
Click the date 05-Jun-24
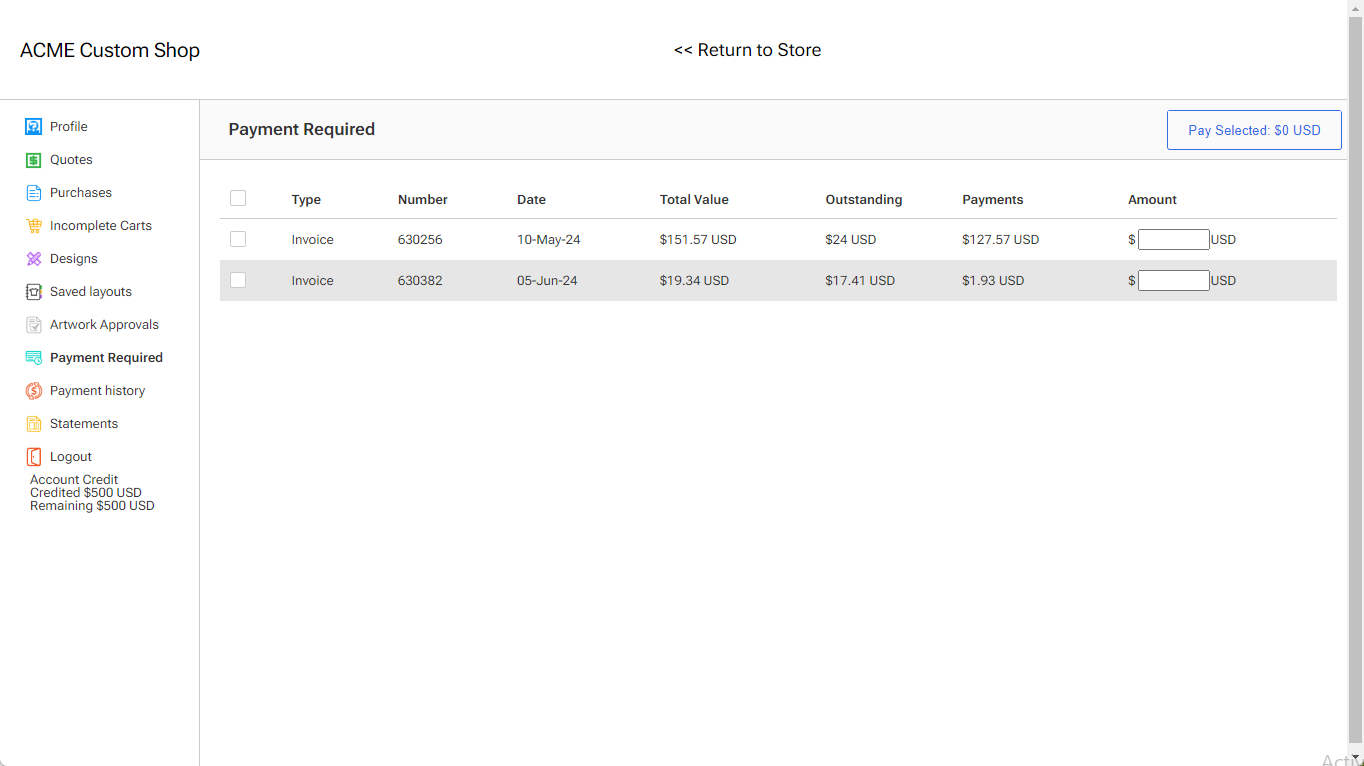pyautogui.click(x=547, y=281)
